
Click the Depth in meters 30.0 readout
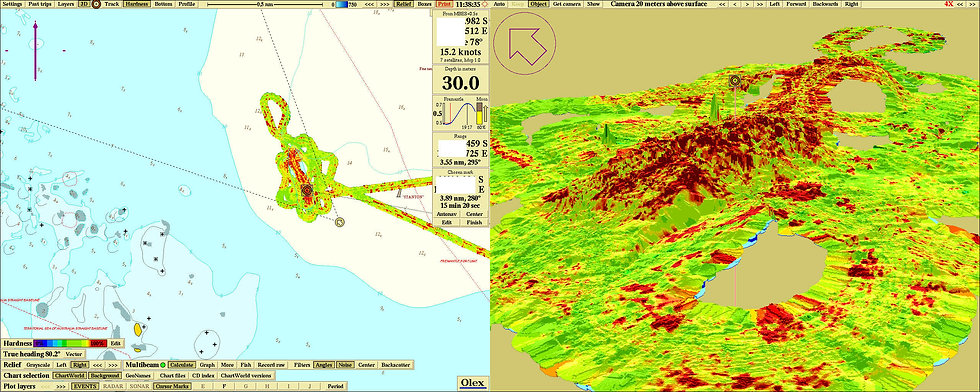(x=461, y=83)
